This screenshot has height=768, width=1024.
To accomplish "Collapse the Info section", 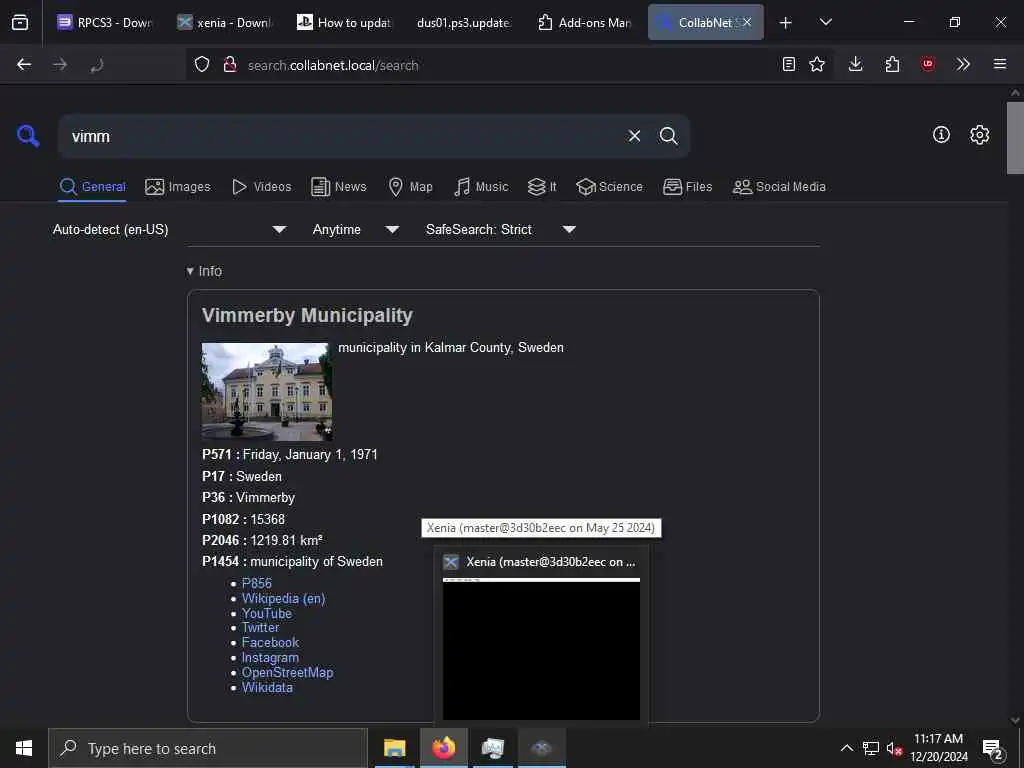I will pyautogui.click(x=204, y=271).
